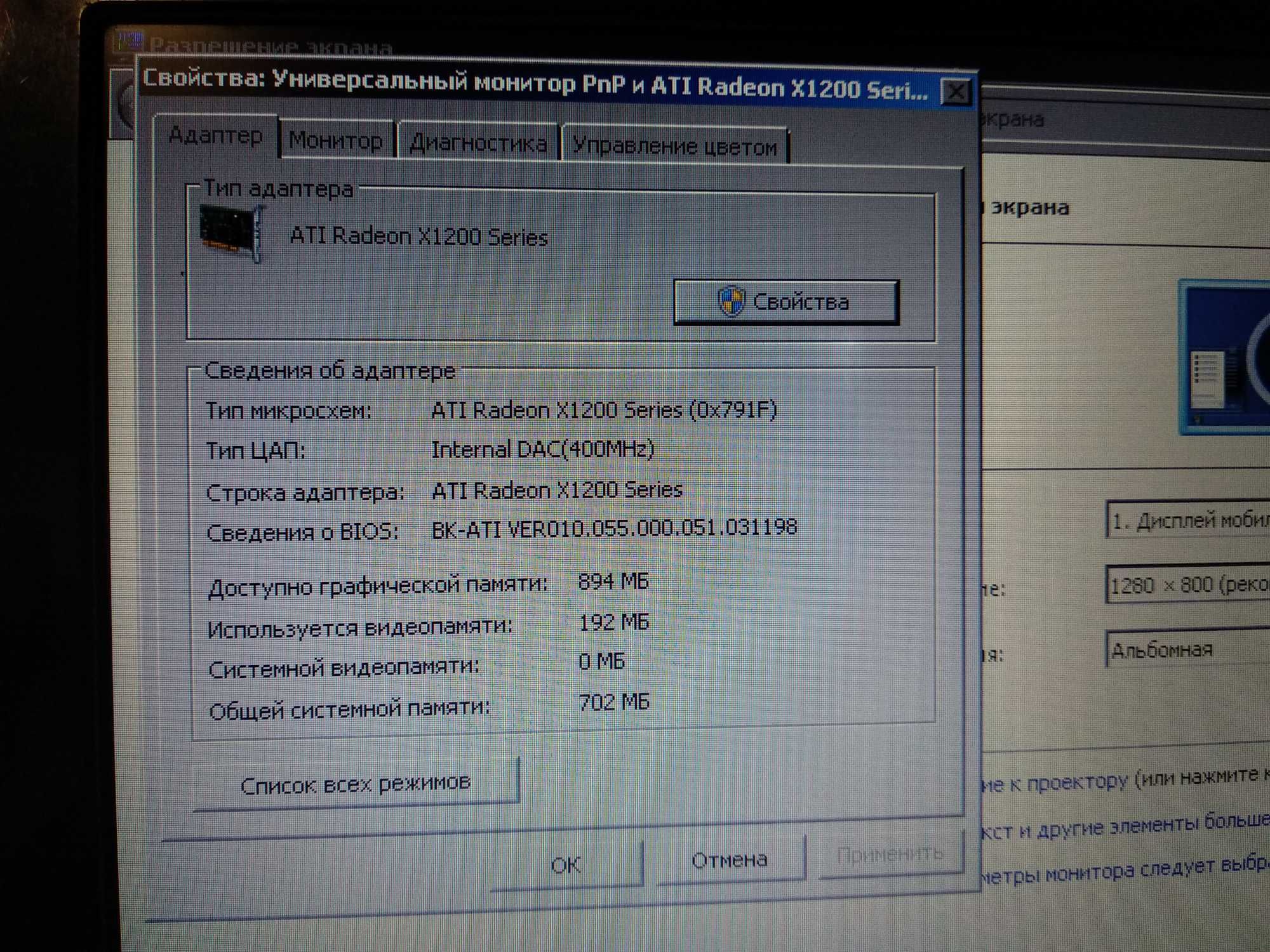
Task: Select the 0 МБ system video memory value
Action: (x=601, y=662)
